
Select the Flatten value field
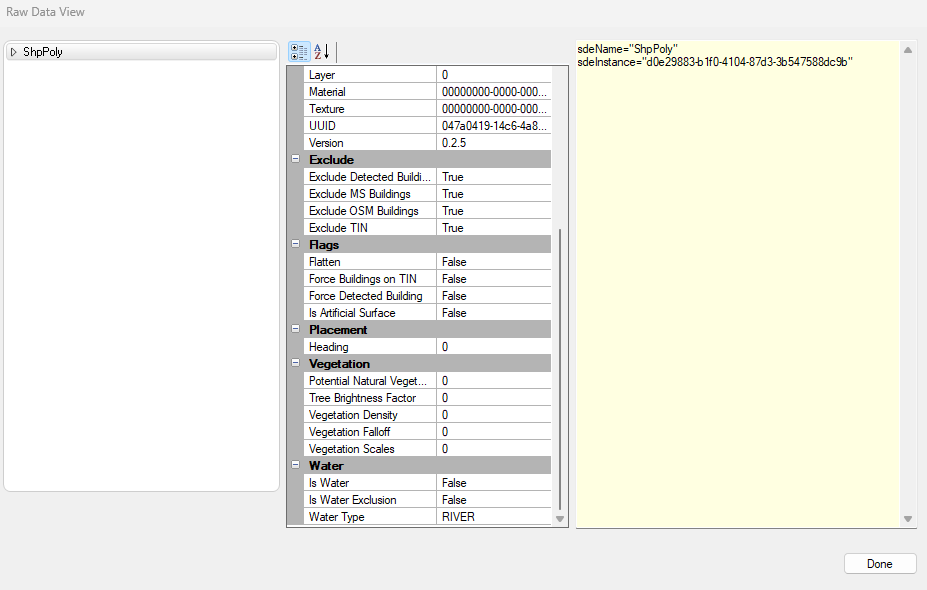[x=494, y=262]
